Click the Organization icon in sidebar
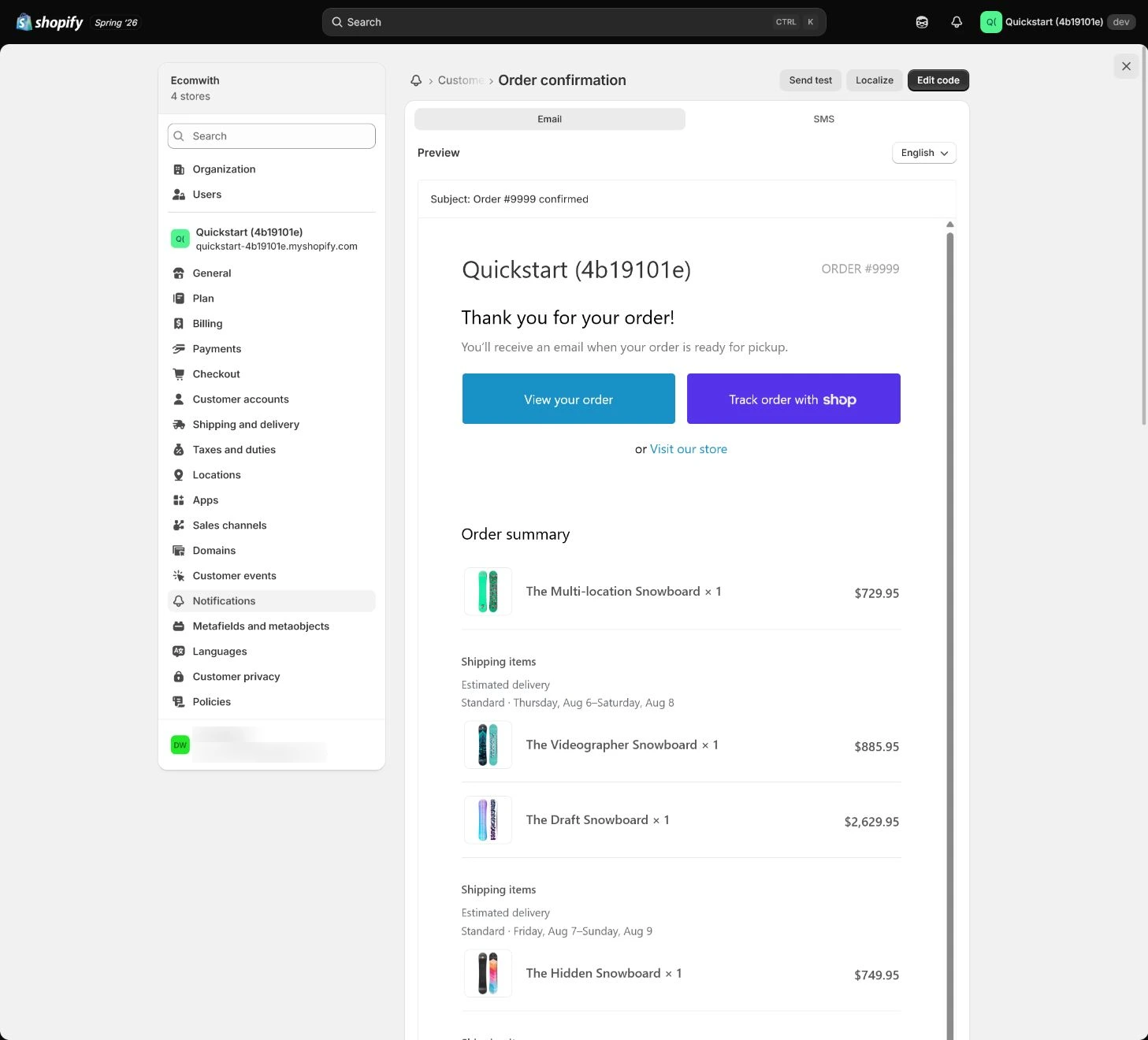1148x1040 pixels. pyautogui.click(x=179, y=169)
